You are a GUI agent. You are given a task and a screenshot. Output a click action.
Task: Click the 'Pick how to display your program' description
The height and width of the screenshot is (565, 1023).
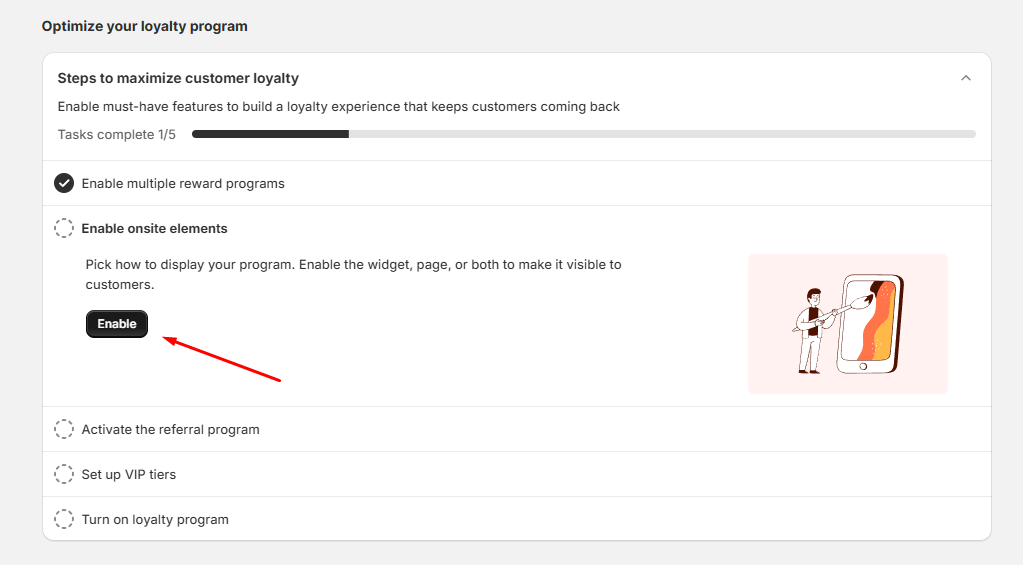(353, 275)
